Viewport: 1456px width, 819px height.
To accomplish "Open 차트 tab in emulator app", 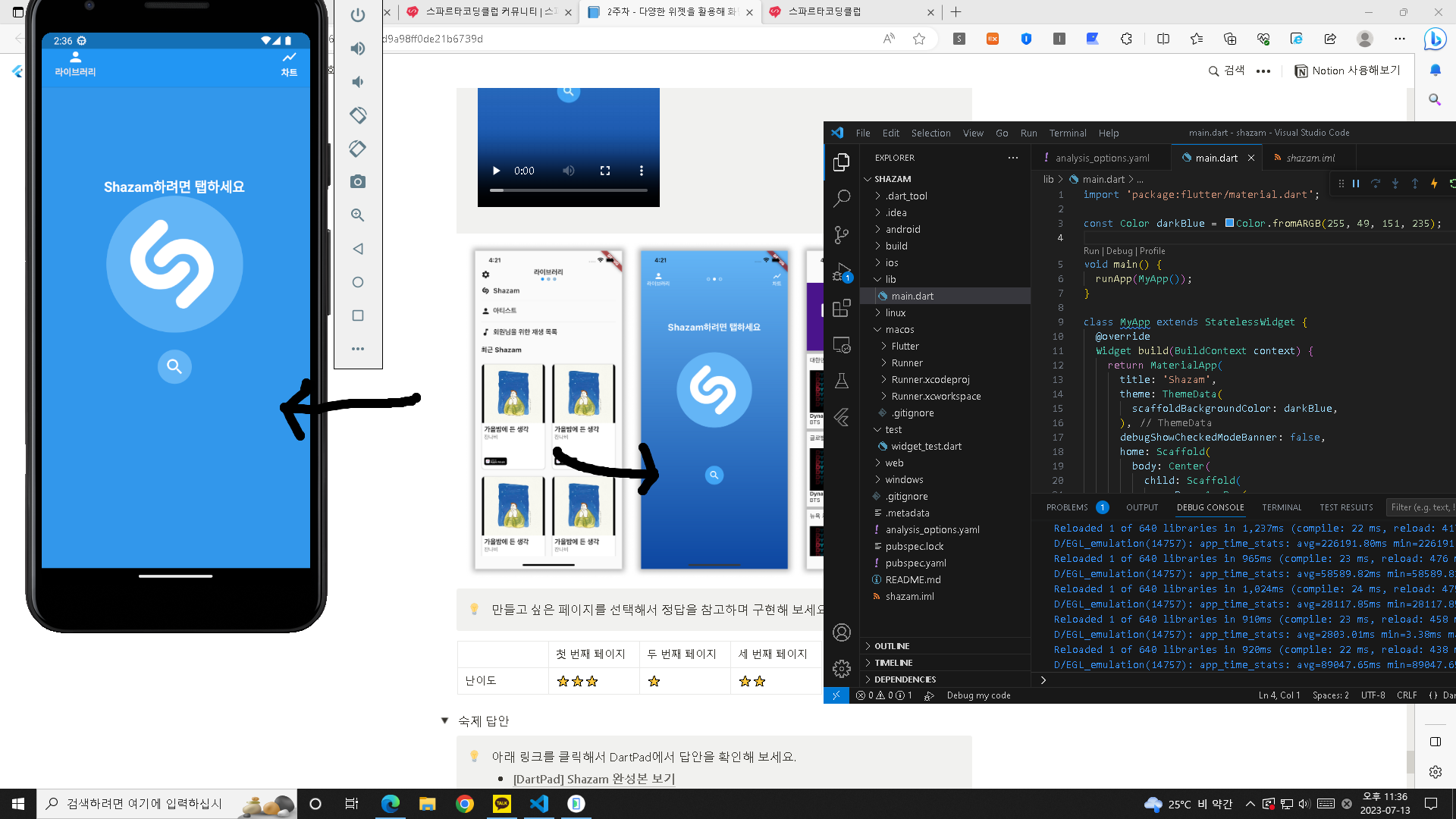I will [289, 64].
